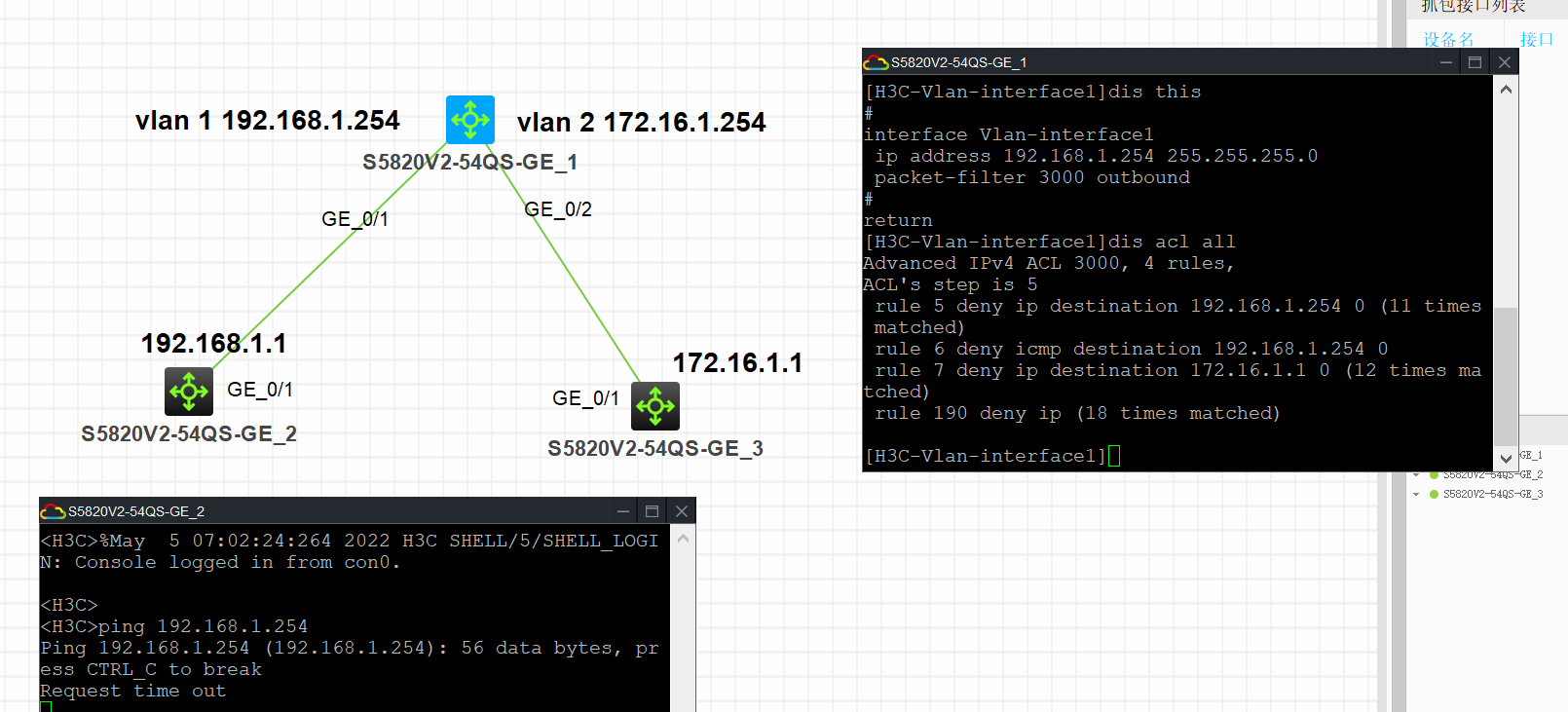Click the 'packet-filter 3000 outbound' line in GE_1 terminal
The width and height of the screenshot is (1568, 712).
click(1032, 177)
